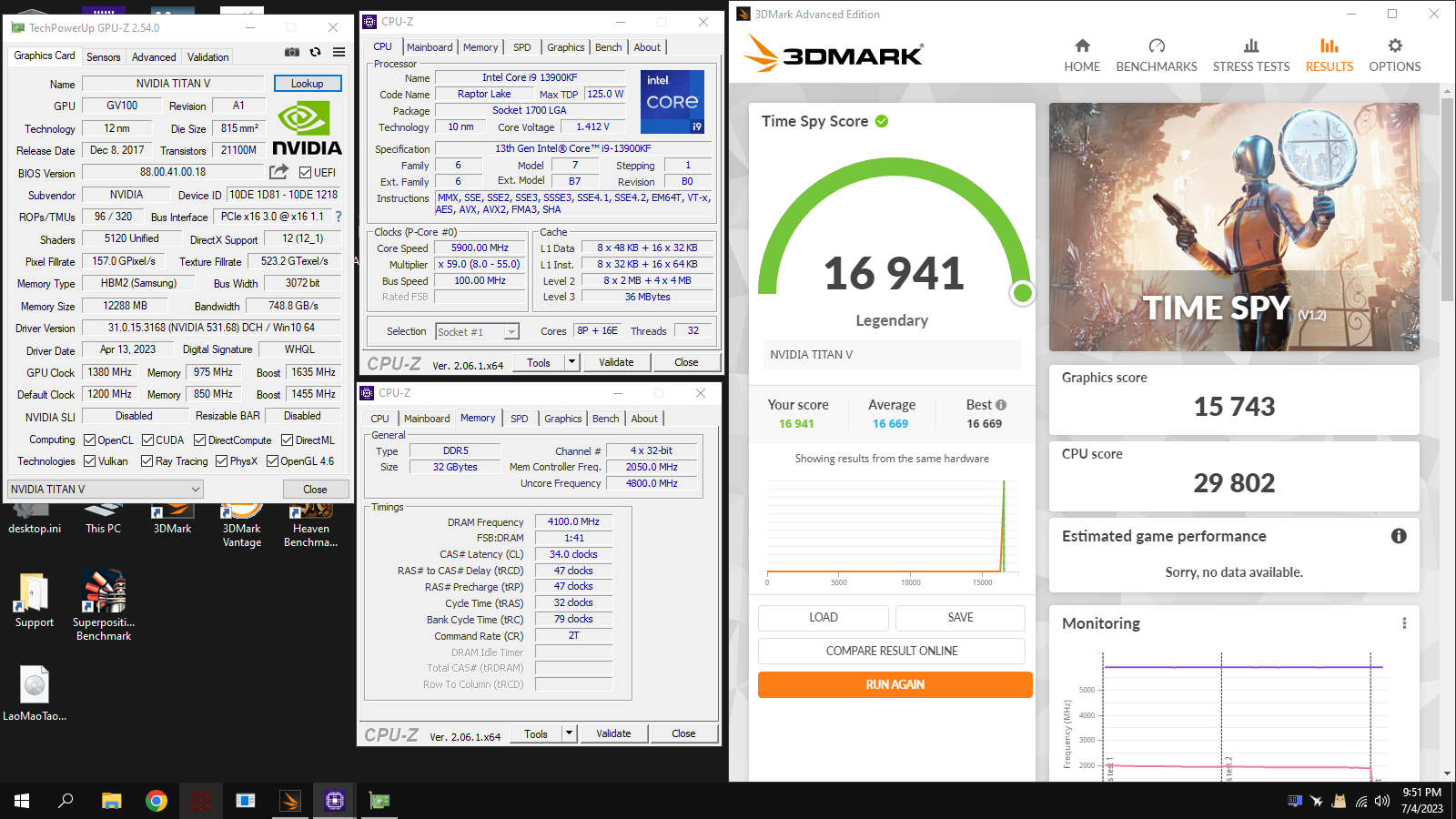Viewport: 1456px width, 819px height.
Task: Click the Lookup button in GPU-Z
Action: coord(308,84)
